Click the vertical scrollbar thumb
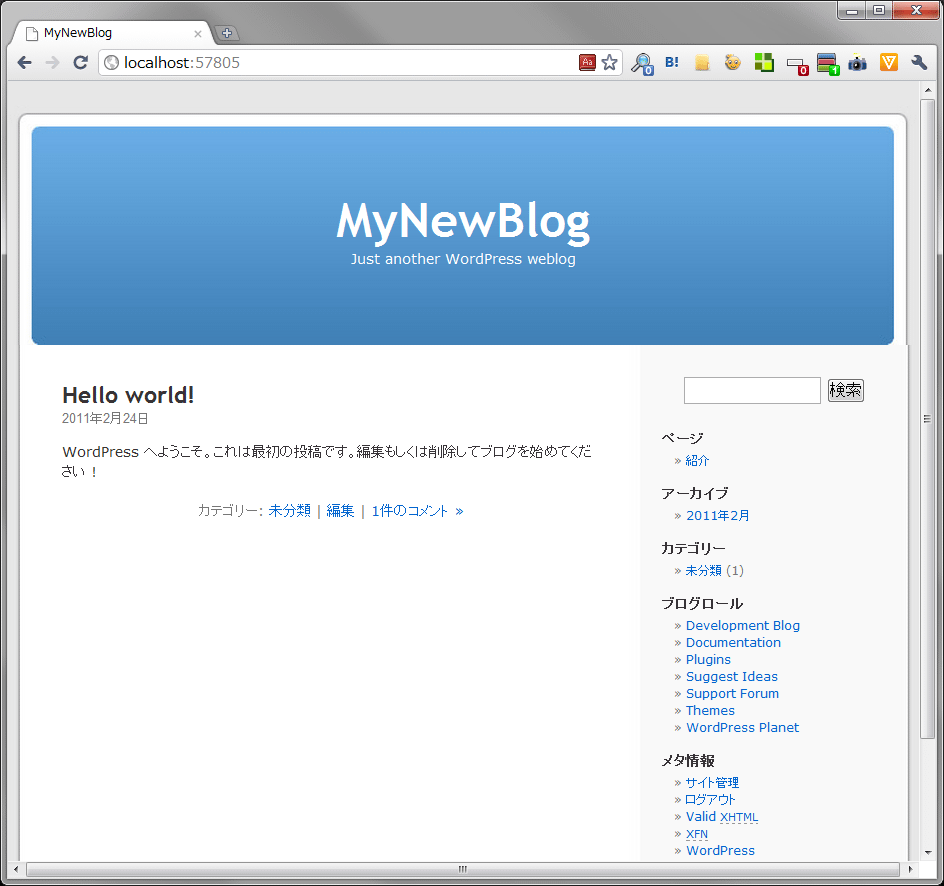The width and height of the screenshot is (944, 886). click(928, 419)
